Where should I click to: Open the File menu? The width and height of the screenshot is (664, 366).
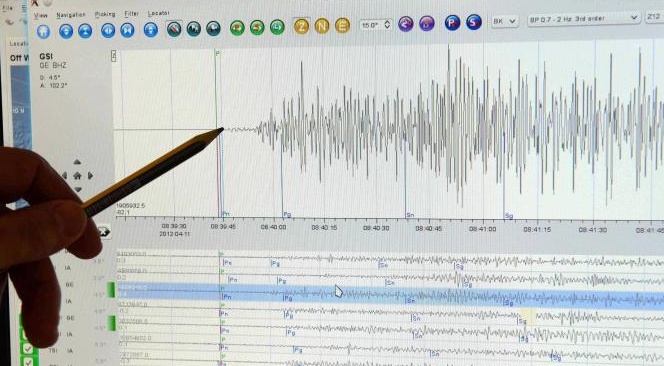(8, 8)
